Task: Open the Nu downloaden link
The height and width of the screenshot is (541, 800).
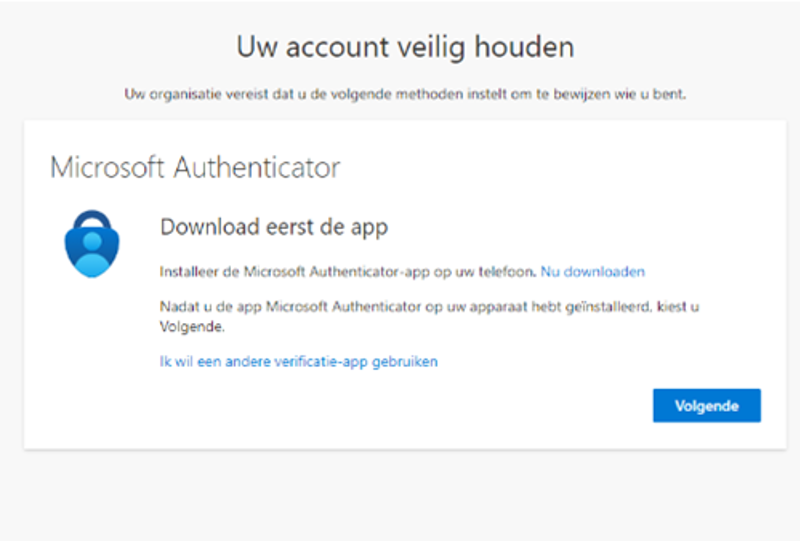Action: pyautogui.click(x=592, y=271)
